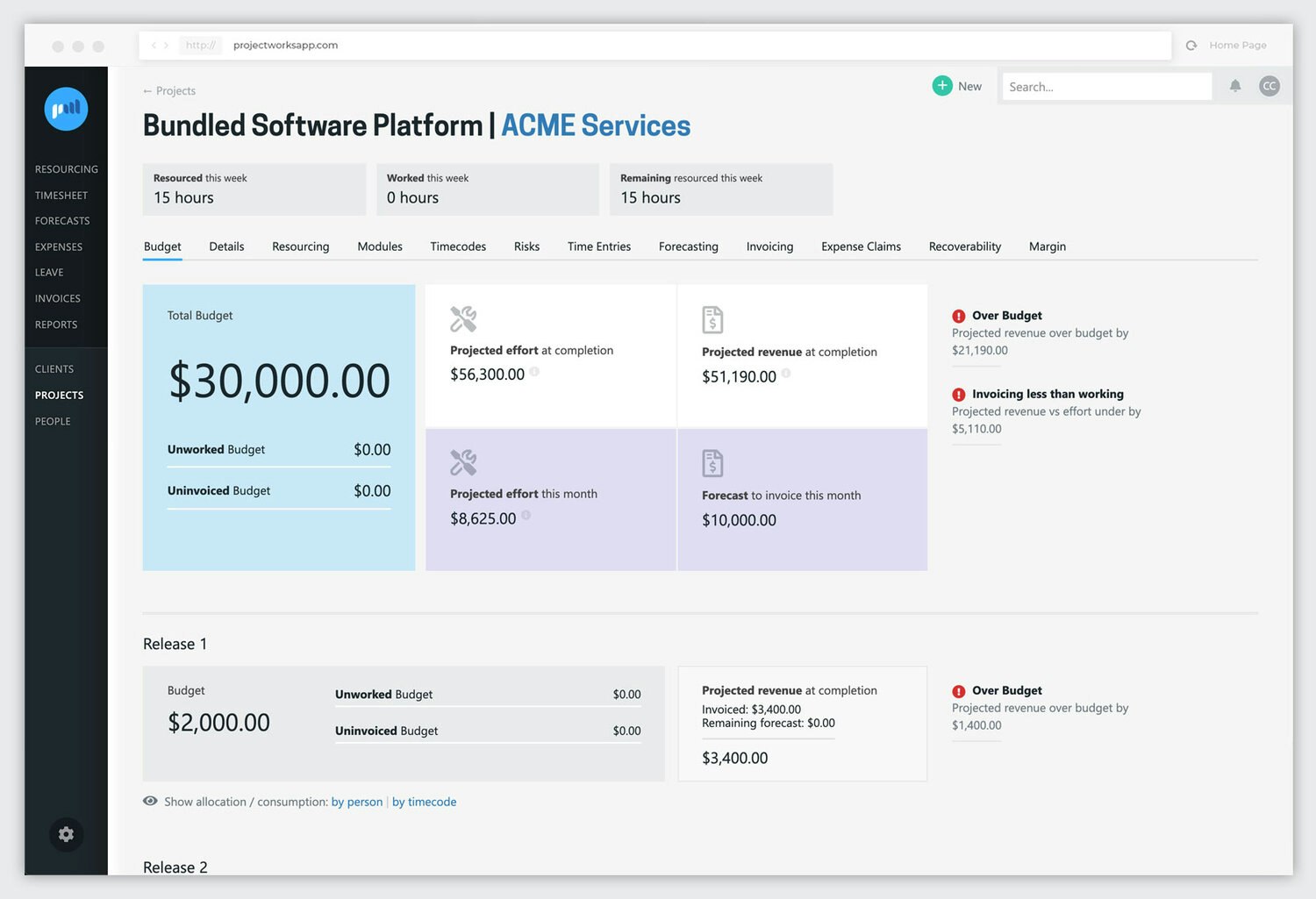1316x899 pixels.
Task: Click info icon beside $8,625.00 effort
Action: pyautogui.click(x=526, y=516)
